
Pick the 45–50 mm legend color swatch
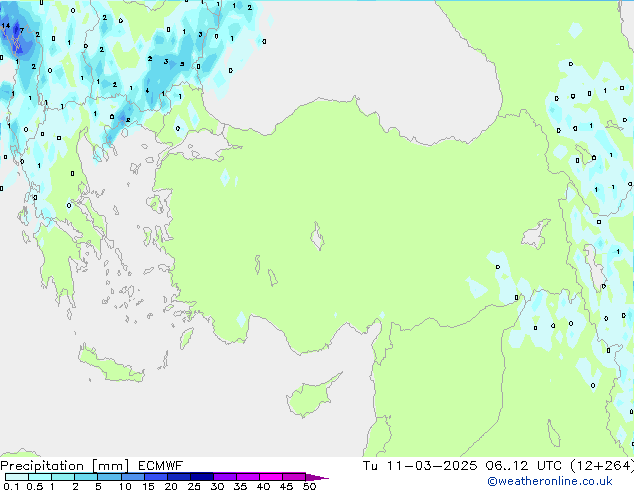294,477
